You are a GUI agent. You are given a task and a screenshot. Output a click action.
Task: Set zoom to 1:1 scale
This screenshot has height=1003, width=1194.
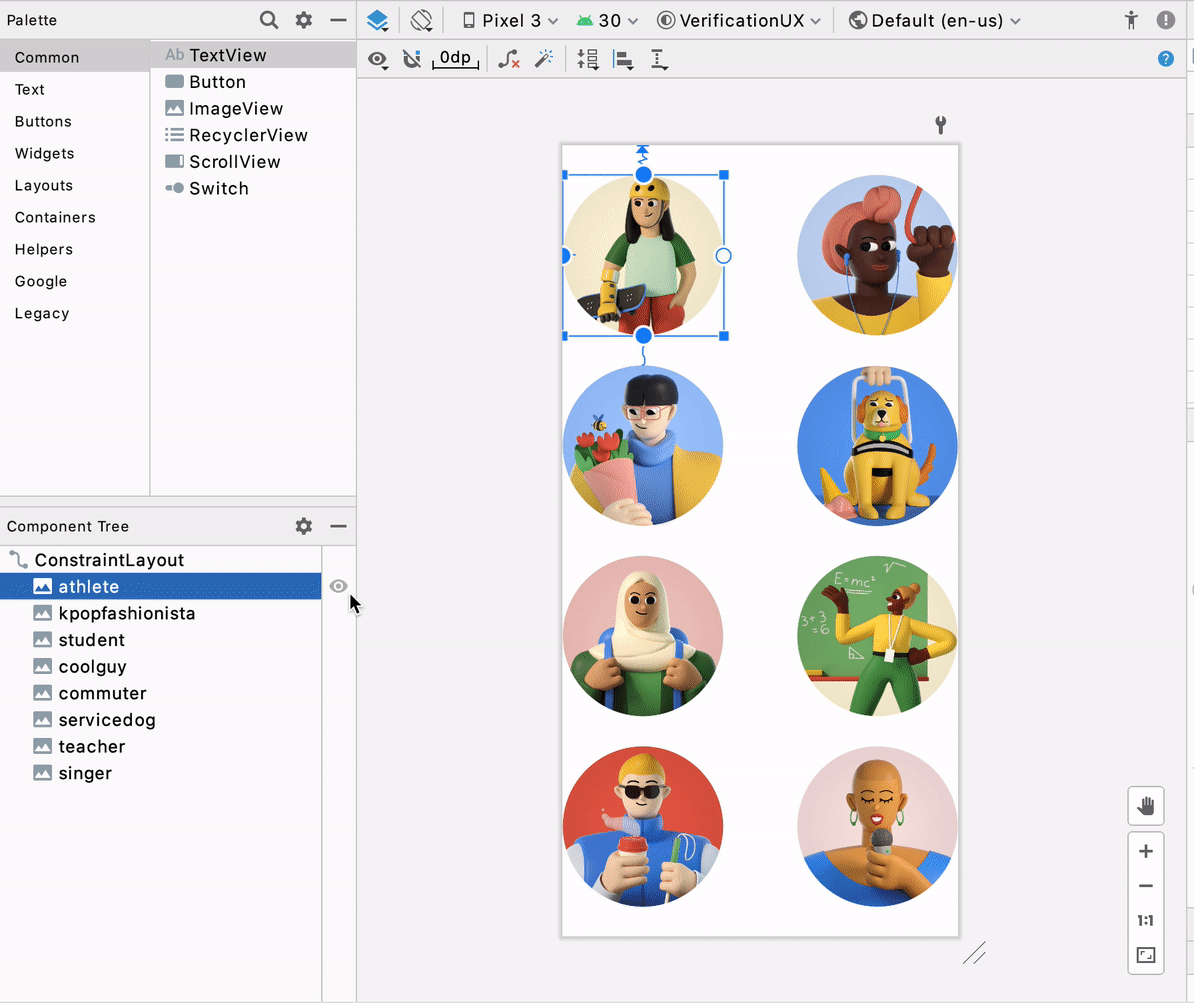tap(1145, 920)
